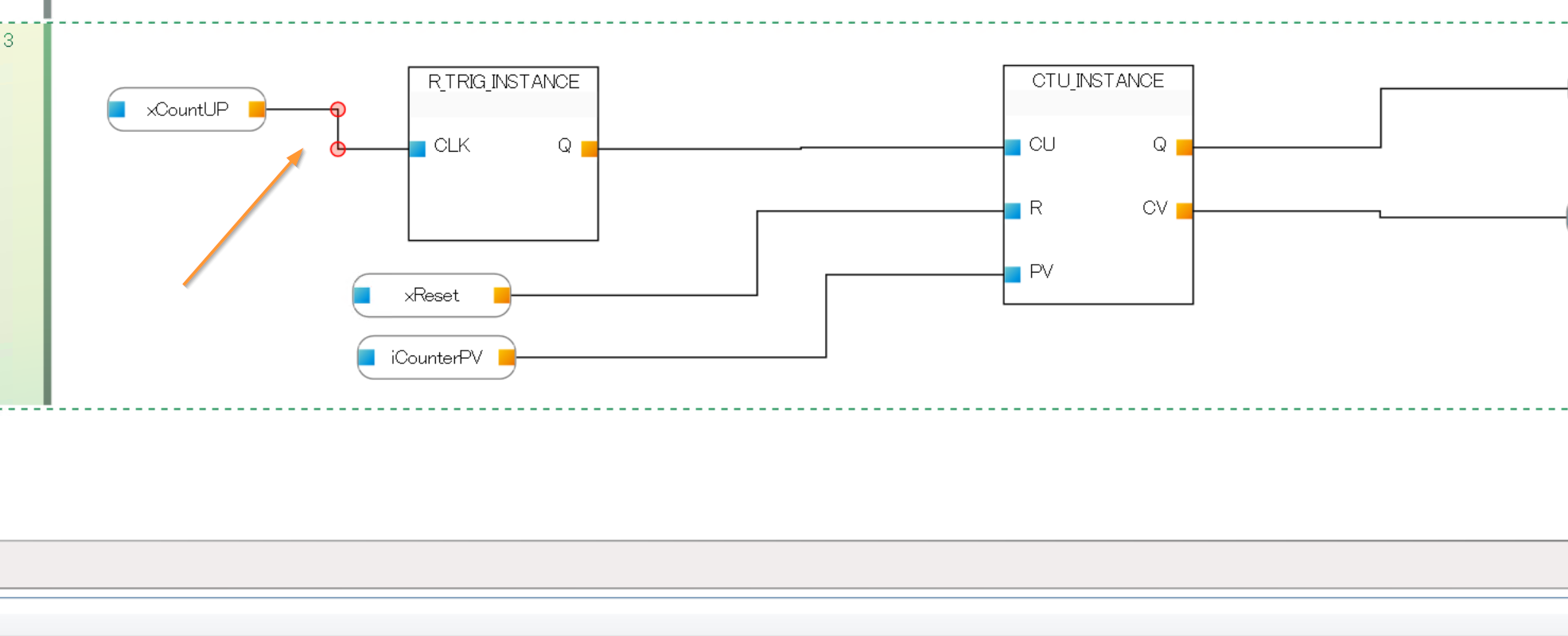Screen dimensions: 1568x636
Task: Click the CLK input pin of R_TRIG_INSTANCE
Action: point(418,149)
